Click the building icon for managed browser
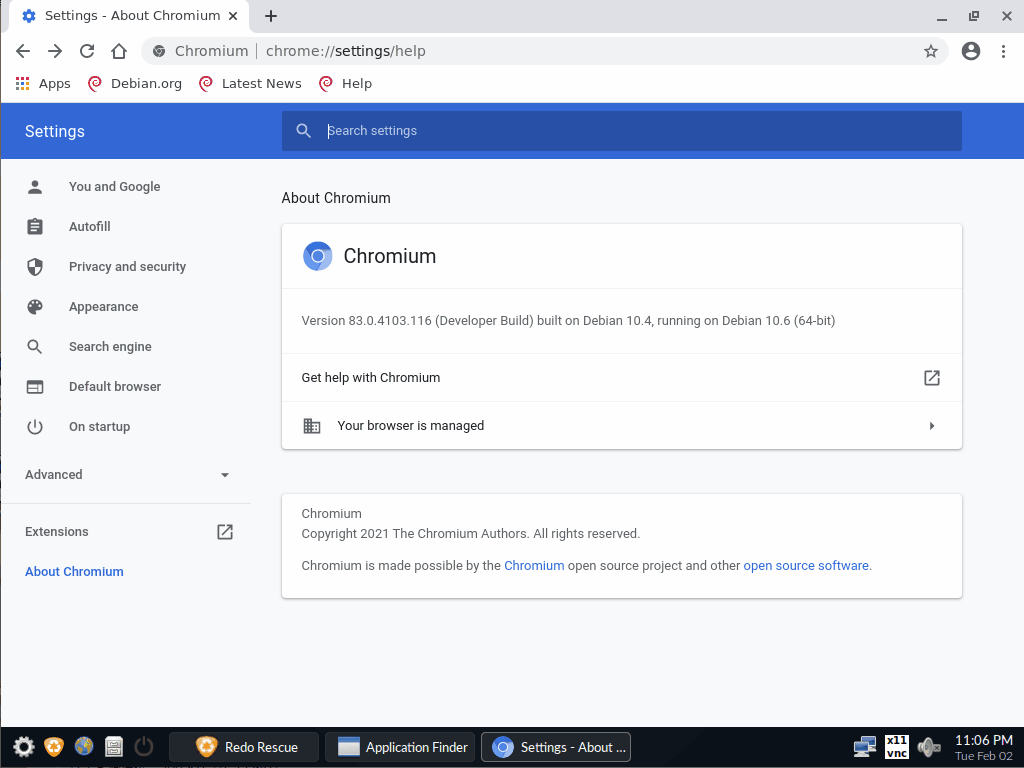 coord(312,426)
